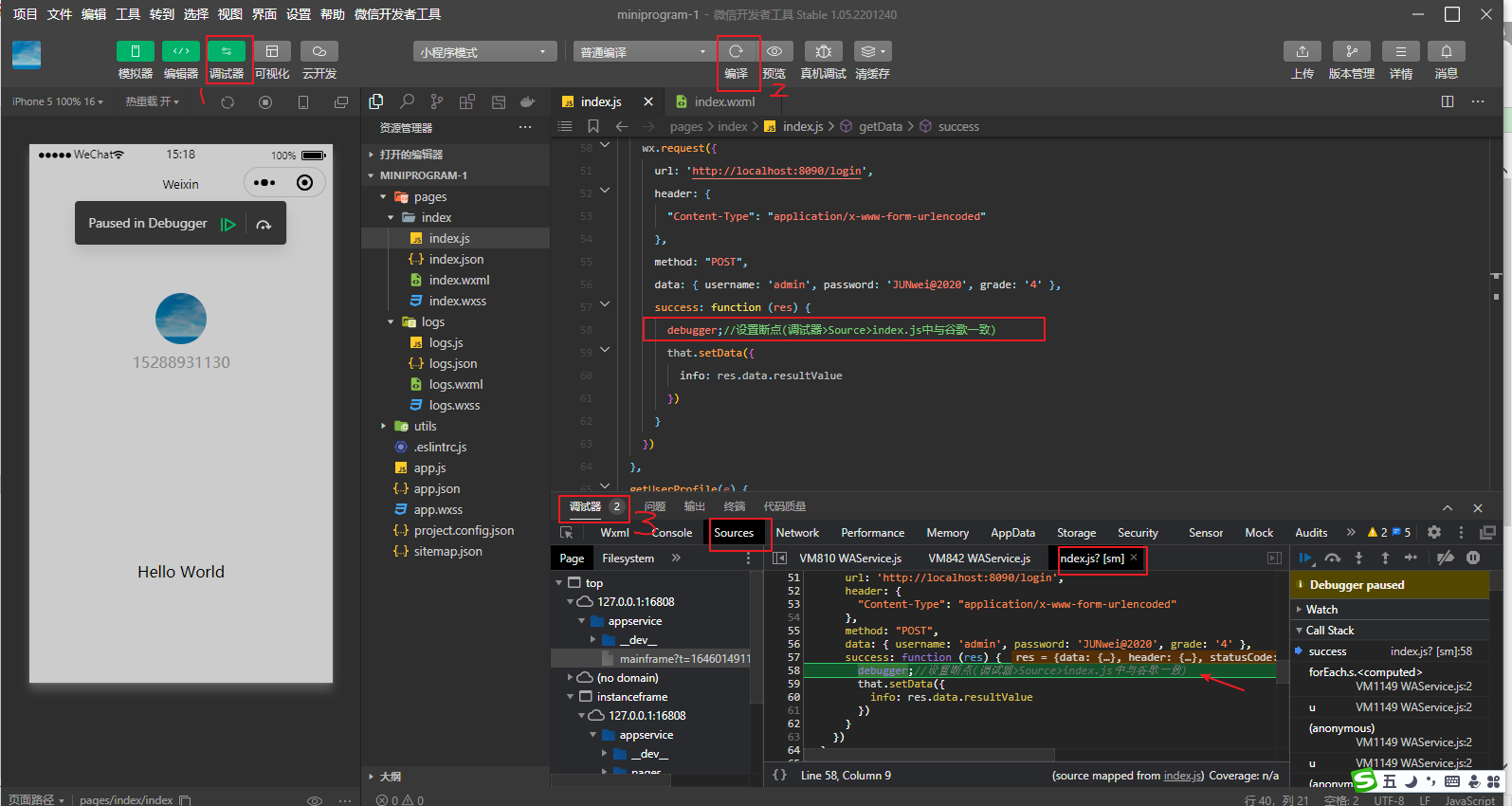Click the simulator phone device icon
The image size is (1512, 806).
[303, 102]
